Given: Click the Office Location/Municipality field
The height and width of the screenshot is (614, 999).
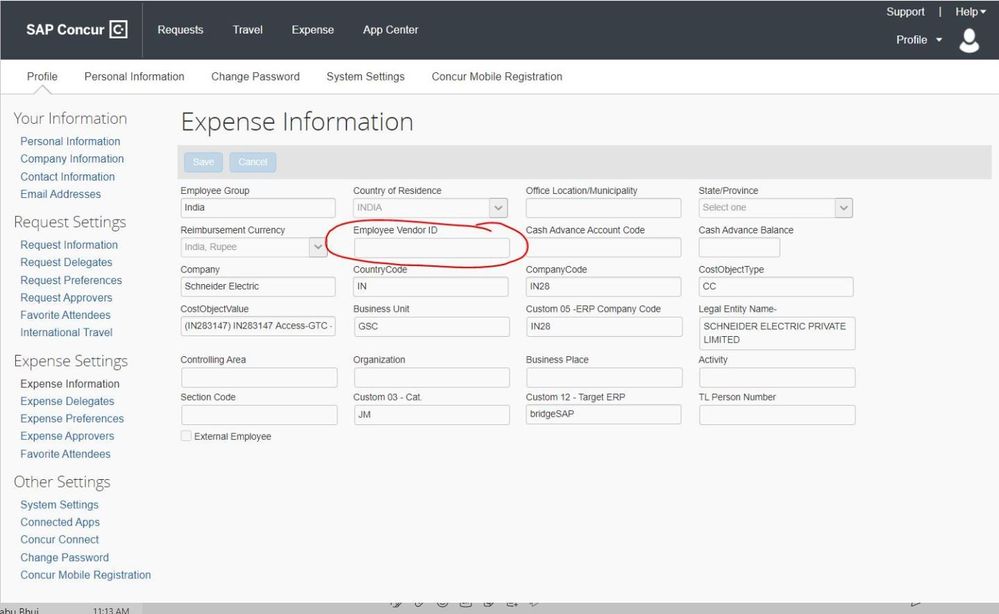Looking at the screenshot, I should [603, 208].
